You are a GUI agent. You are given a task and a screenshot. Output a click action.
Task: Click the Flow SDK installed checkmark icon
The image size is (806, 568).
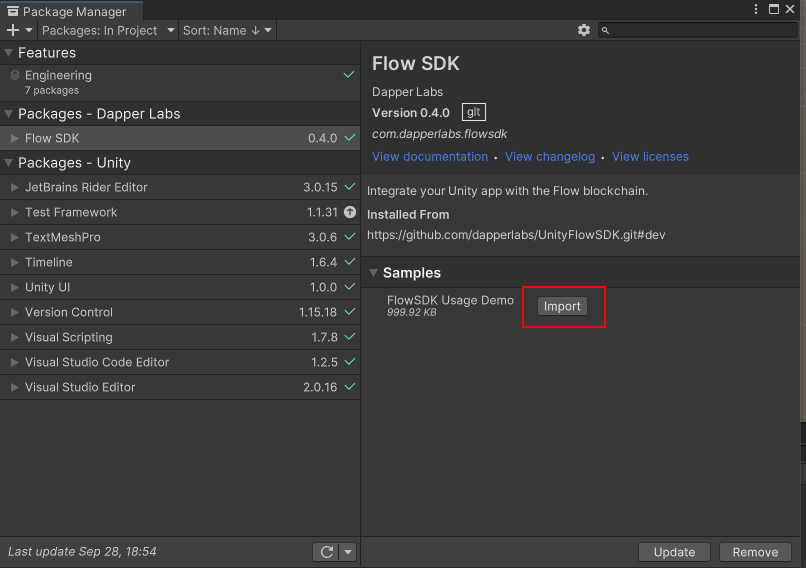349,138
